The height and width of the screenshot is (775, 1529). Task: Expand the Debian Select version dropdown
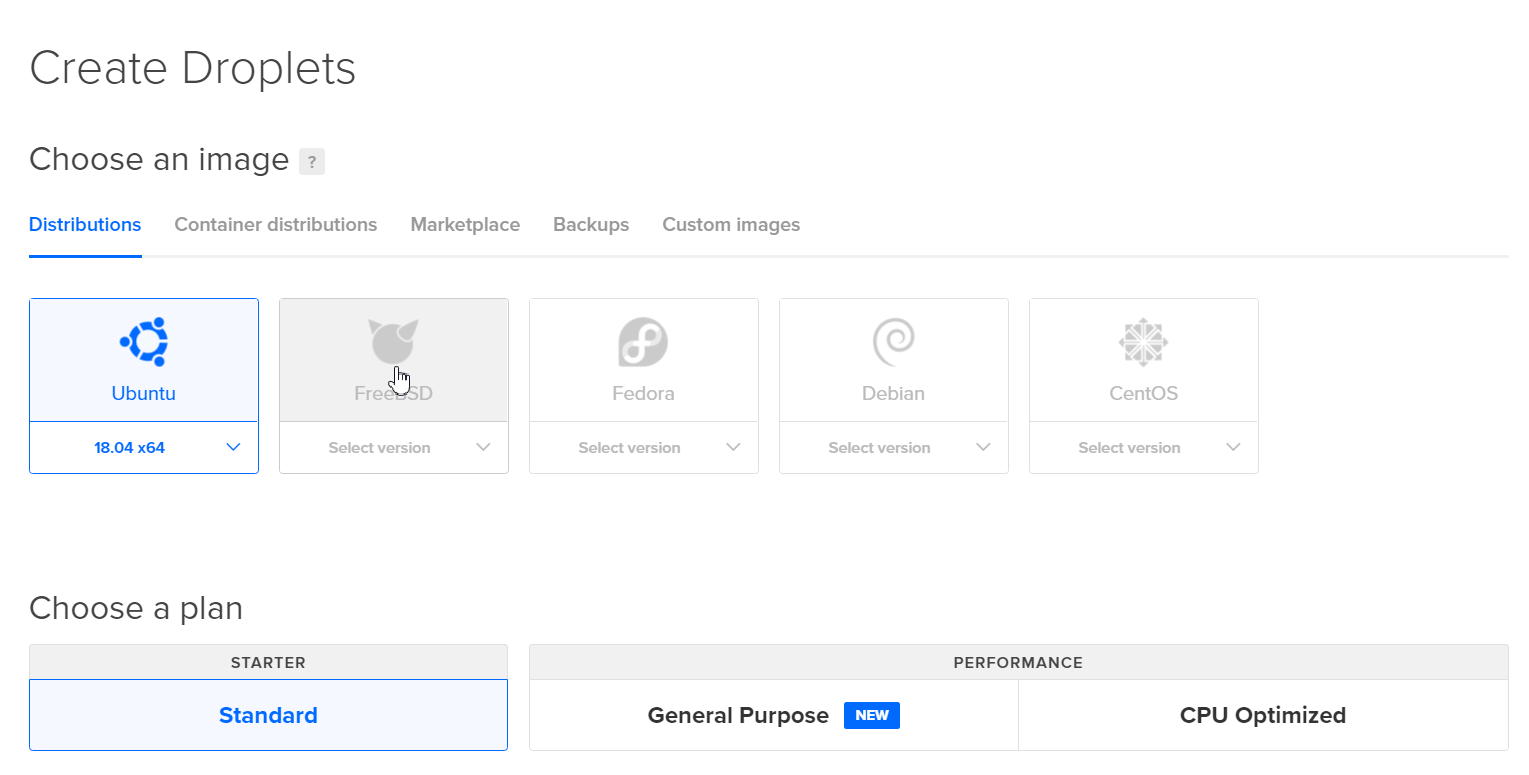click(894, 447)
